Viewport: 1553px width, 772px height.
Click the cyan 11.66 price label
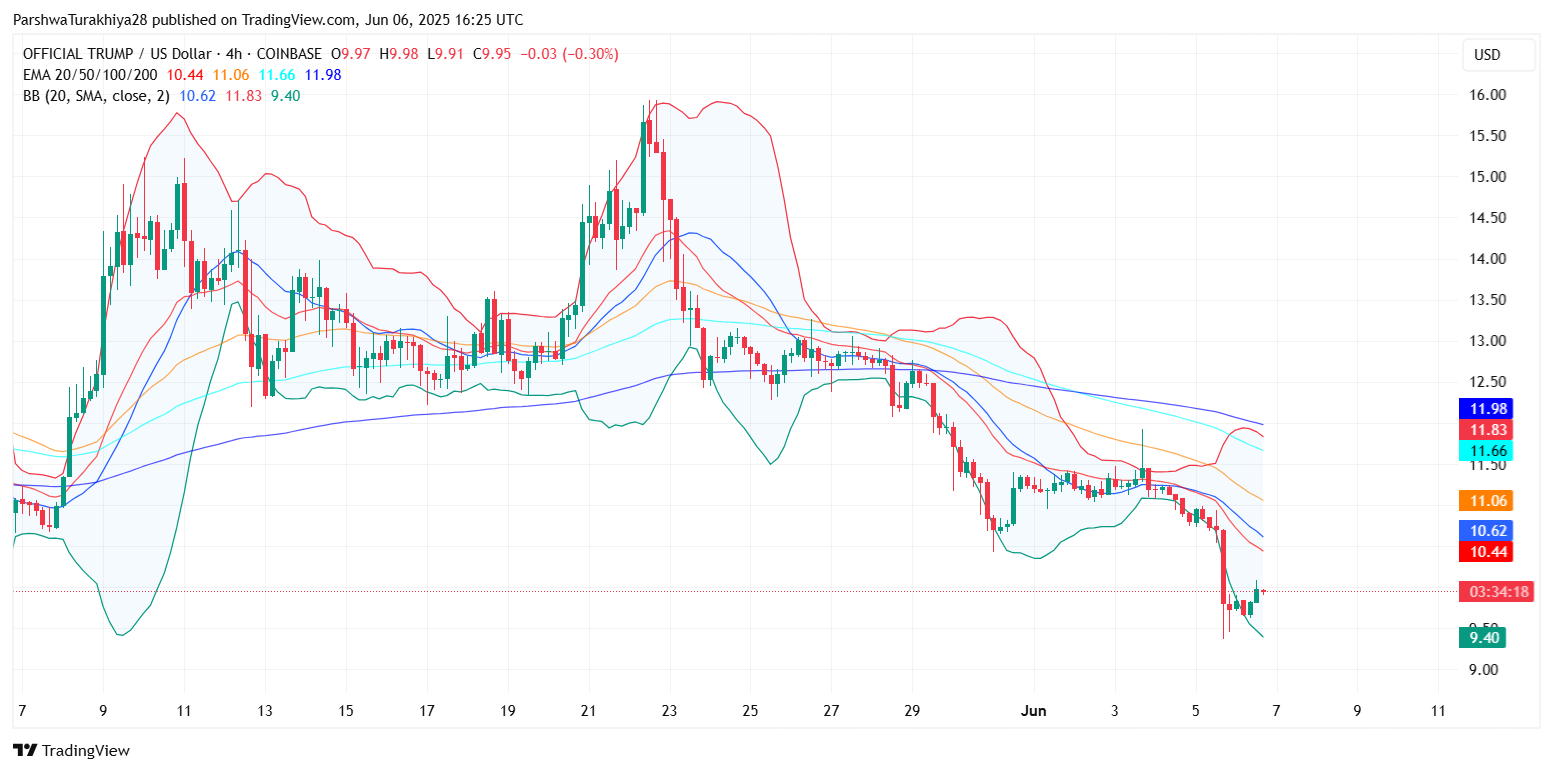click(x=1485, y=450)
